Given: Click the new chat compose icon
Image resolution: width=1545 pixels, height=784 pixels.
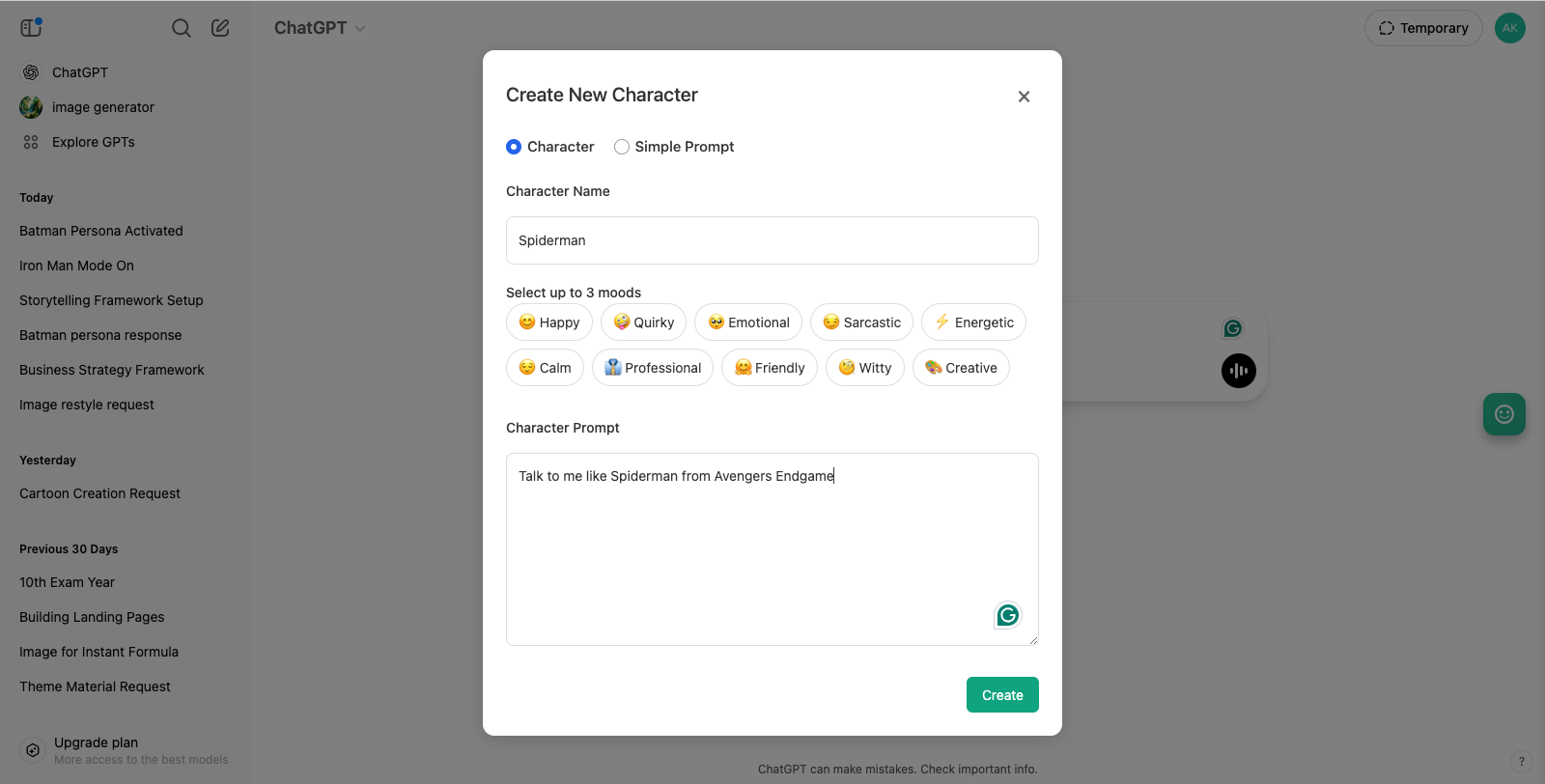Looking at the screenshot, I should 220,28.
